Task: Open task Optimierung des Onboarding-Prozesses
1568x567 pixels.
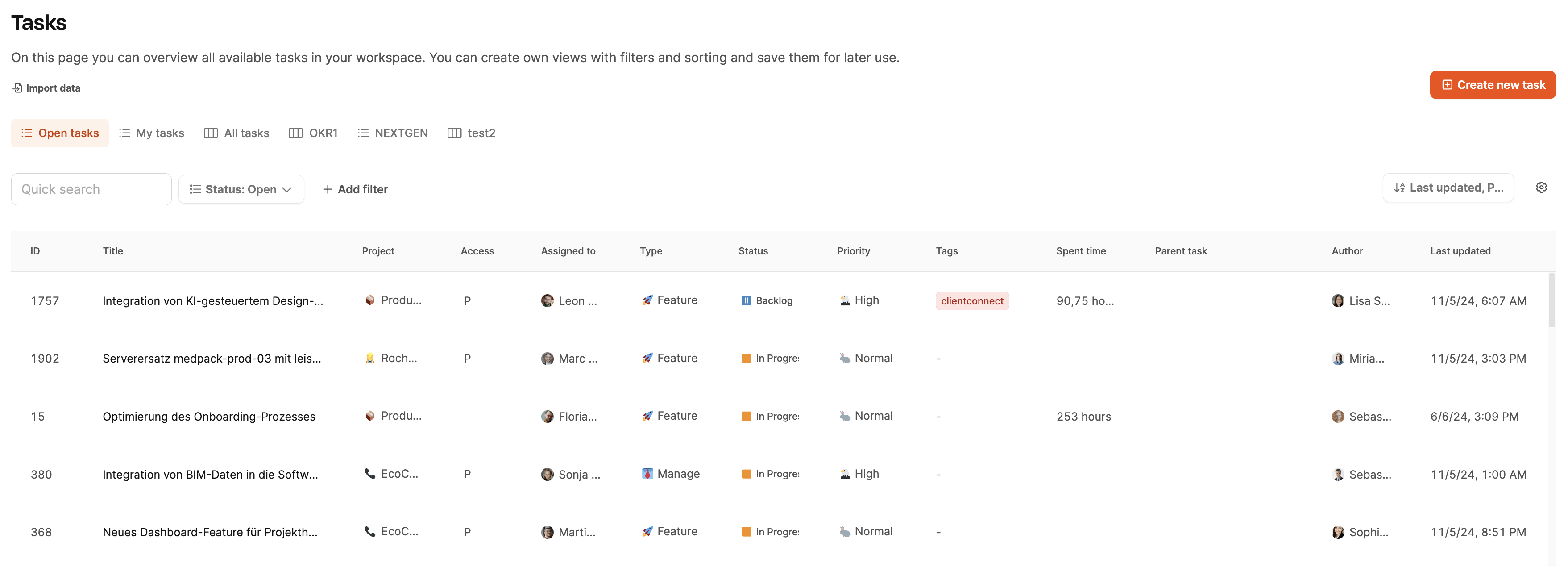Action: tap(209, 417)
